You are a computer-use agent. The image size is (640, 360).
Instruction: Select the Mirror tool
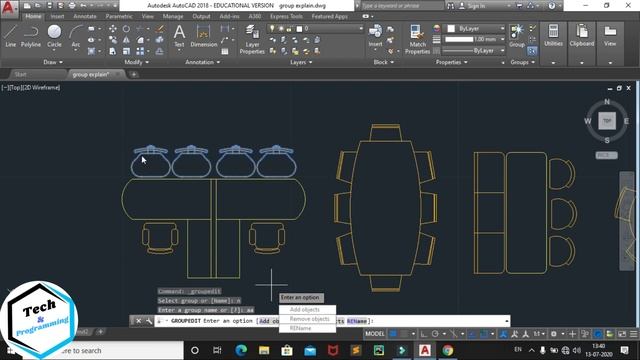click(127, 40)
